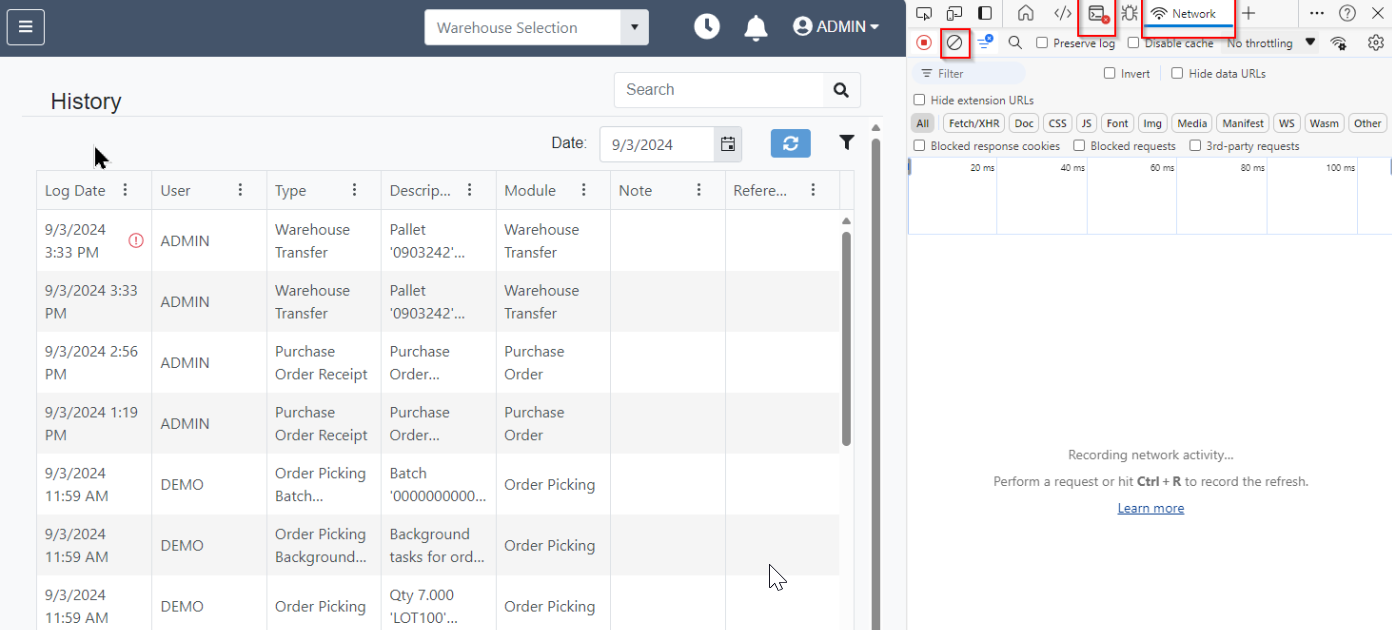Toggle the DevTools activity bar dock icon

pos(985,13)
